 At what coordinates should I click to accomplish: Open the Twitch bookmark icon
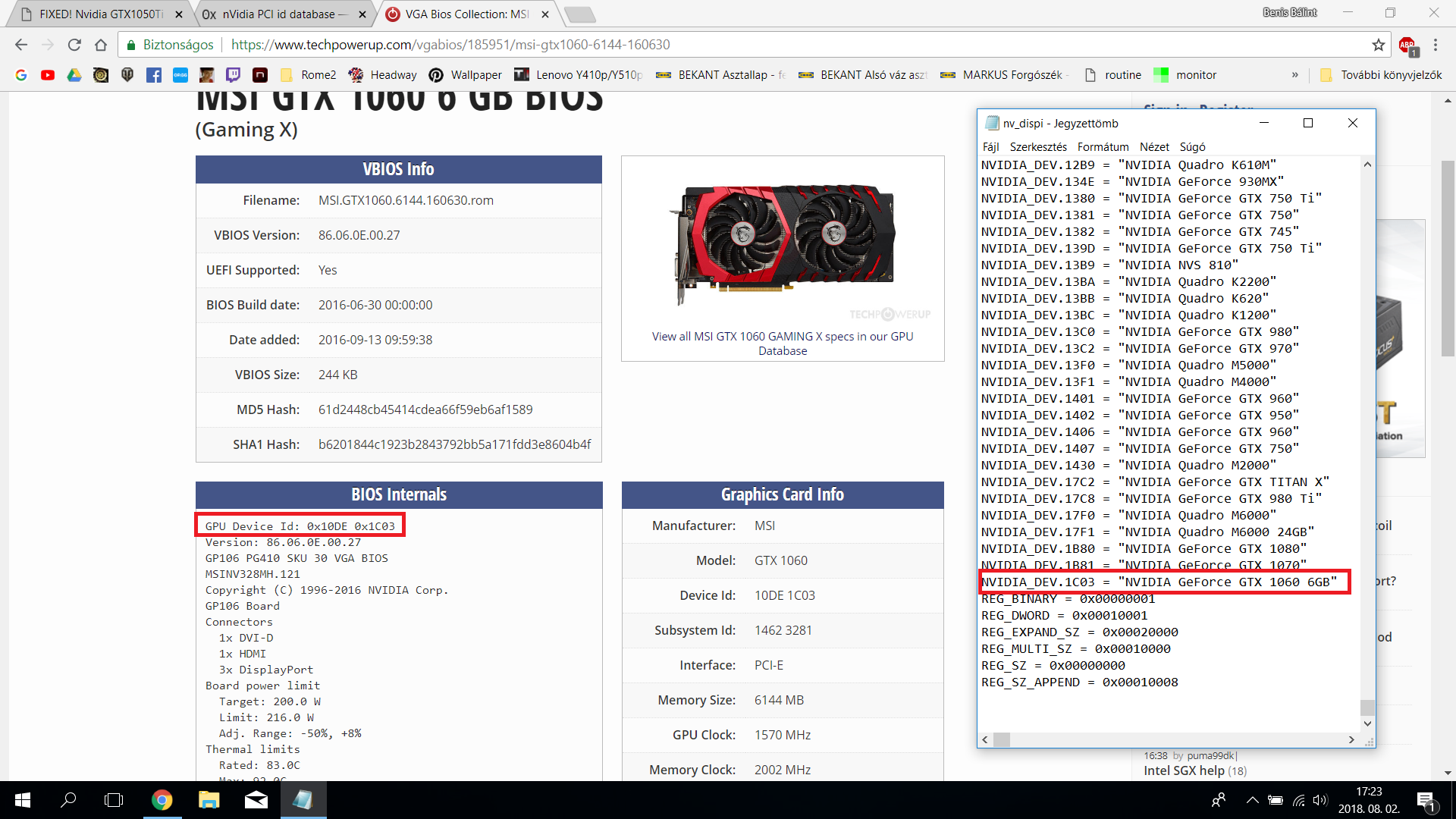234,75
